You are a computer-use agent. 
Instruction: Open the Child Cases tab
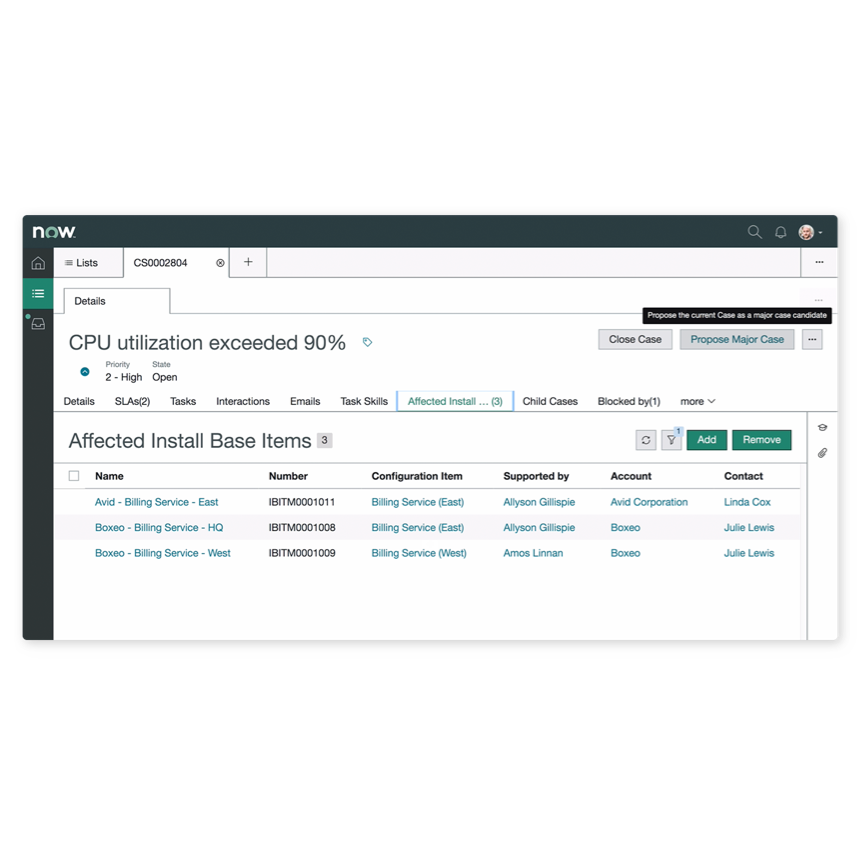(549, 401)
